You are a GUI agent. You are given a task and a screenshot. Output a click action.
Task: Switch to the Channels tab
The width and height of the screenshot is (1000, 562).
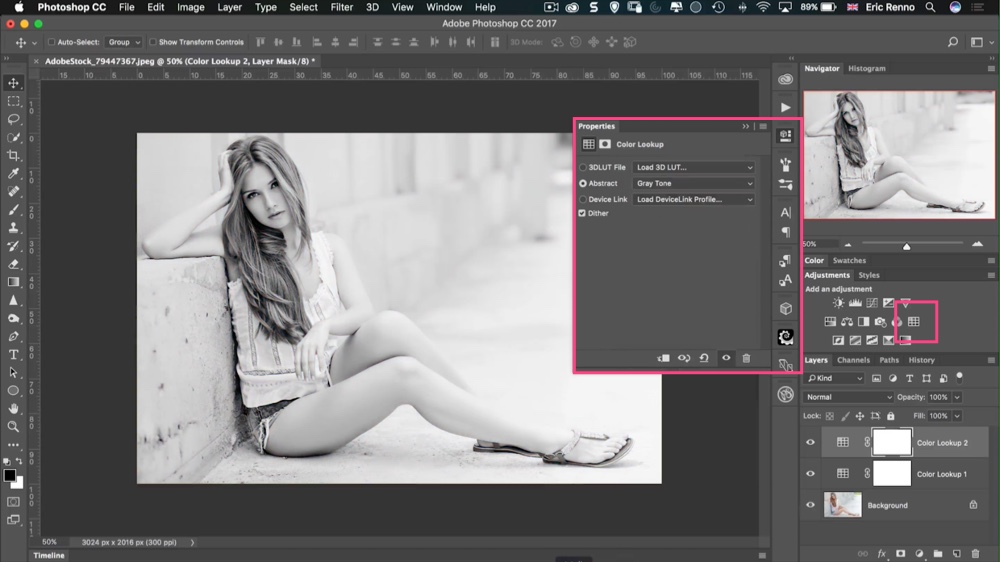pyautogui.click(x=853, y=360)
